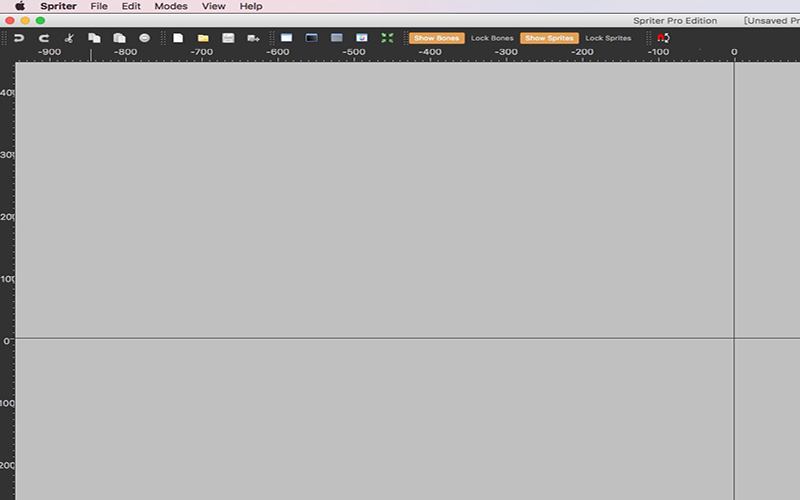
Task: Click the Save disk icon
Action: click(x=228, y=38)
